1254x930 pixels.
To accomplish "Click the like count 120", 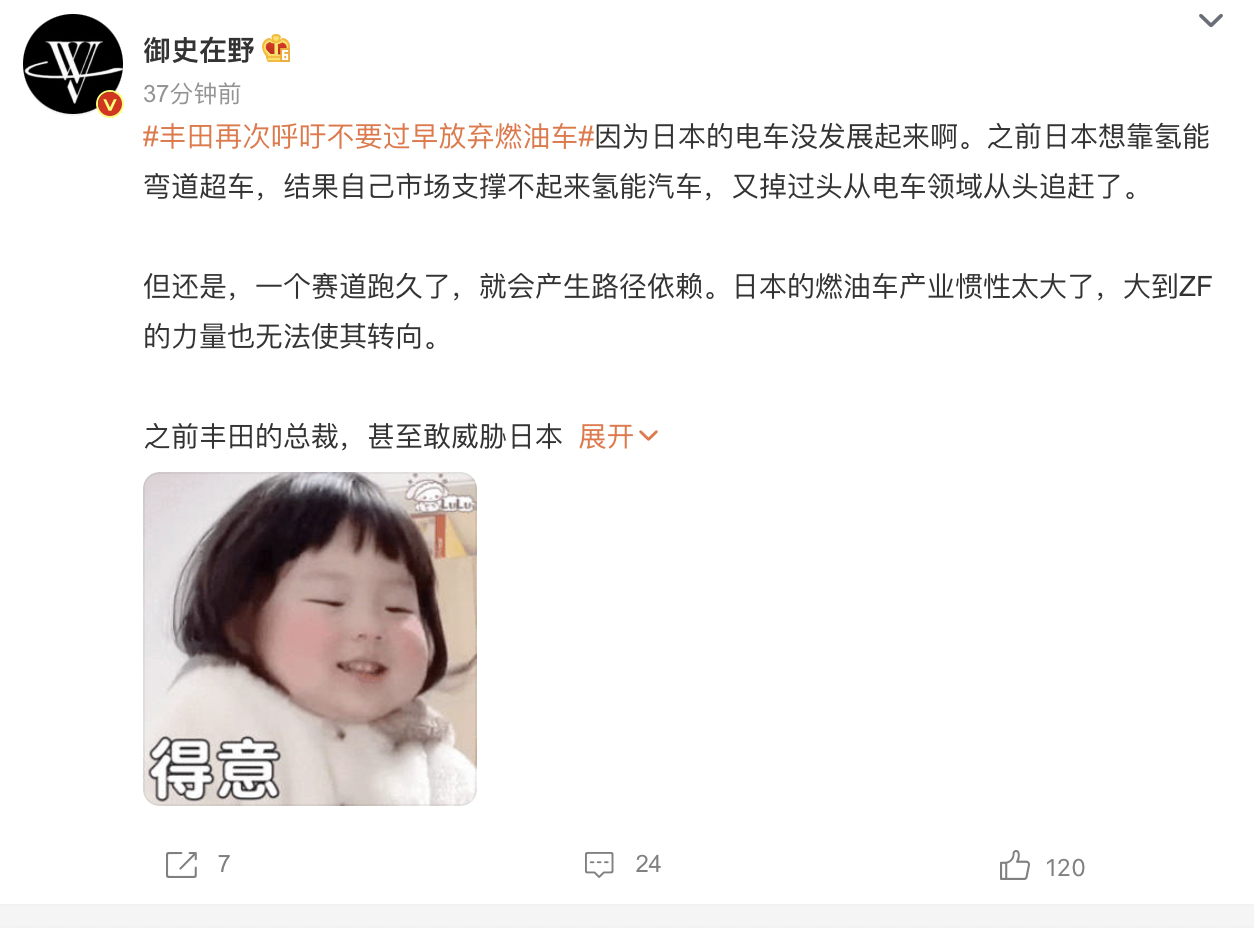I will tap(1065, 868).
